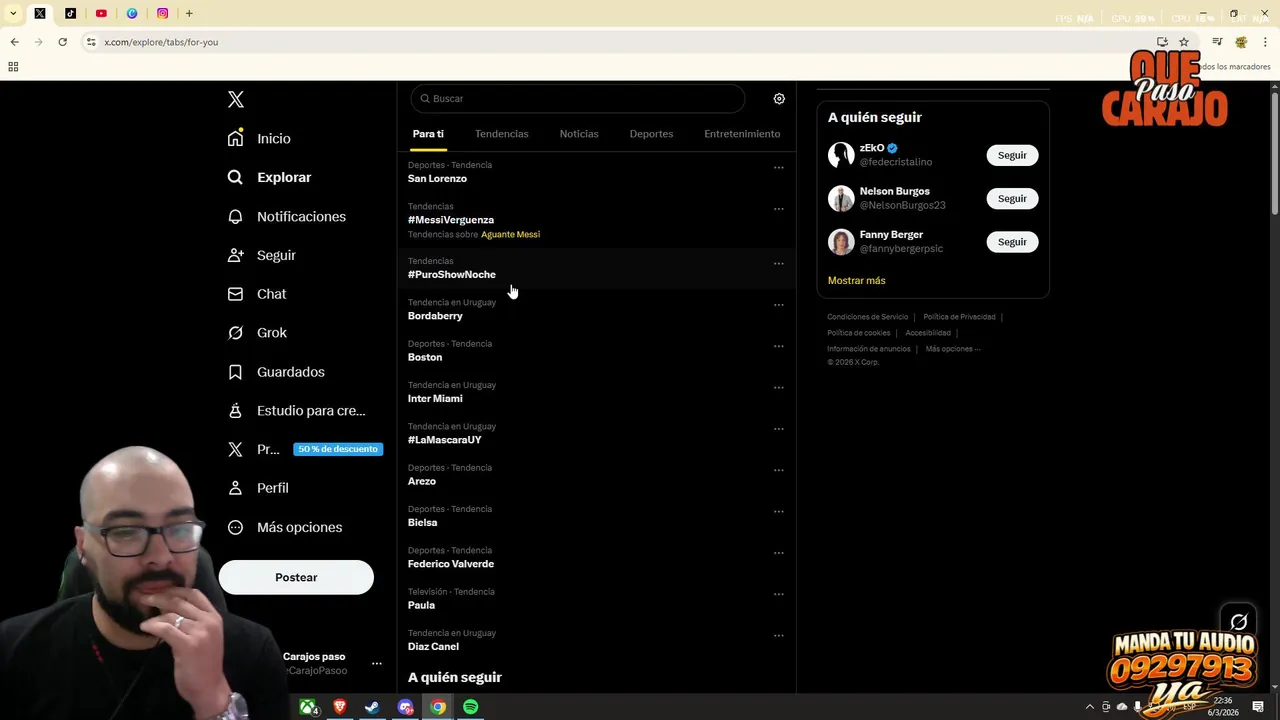
Task: Open more options for Arezo trend
Action: click(778, 470)
